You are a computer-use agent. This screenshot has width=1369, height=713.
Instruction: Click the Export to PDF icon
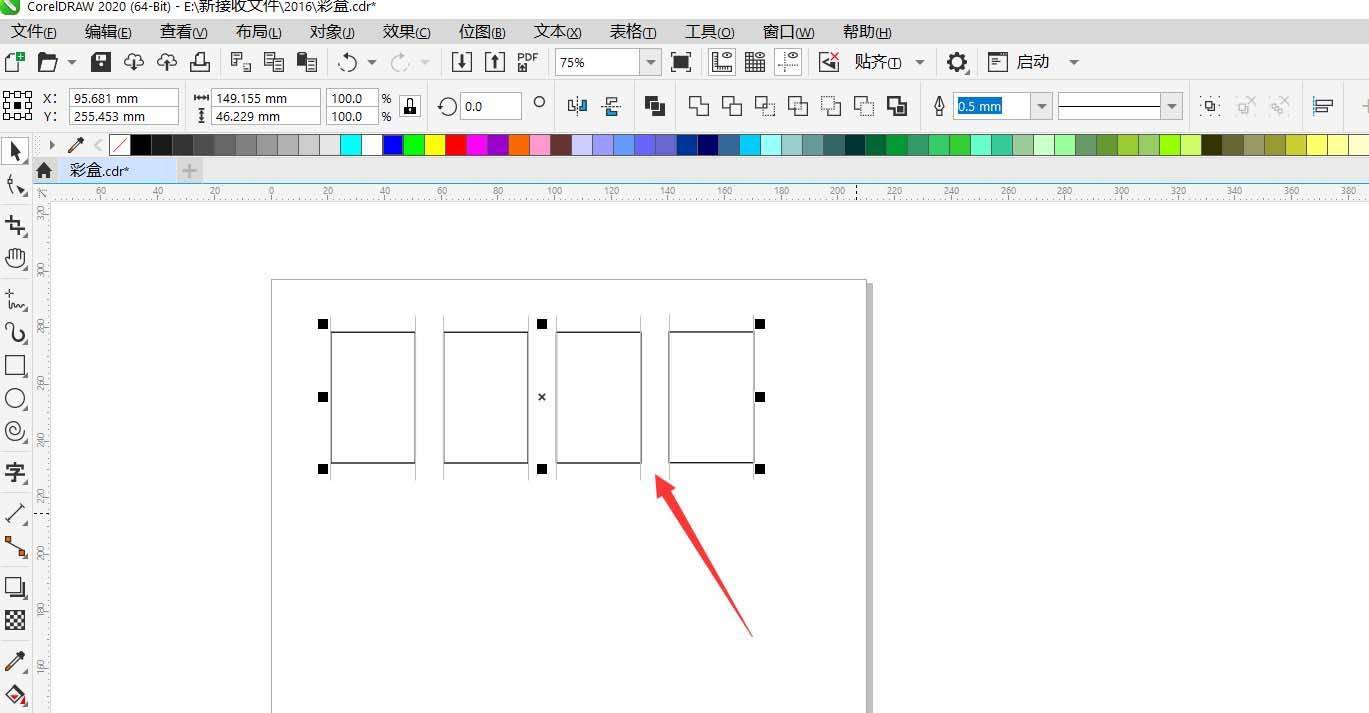click(527, 63)
